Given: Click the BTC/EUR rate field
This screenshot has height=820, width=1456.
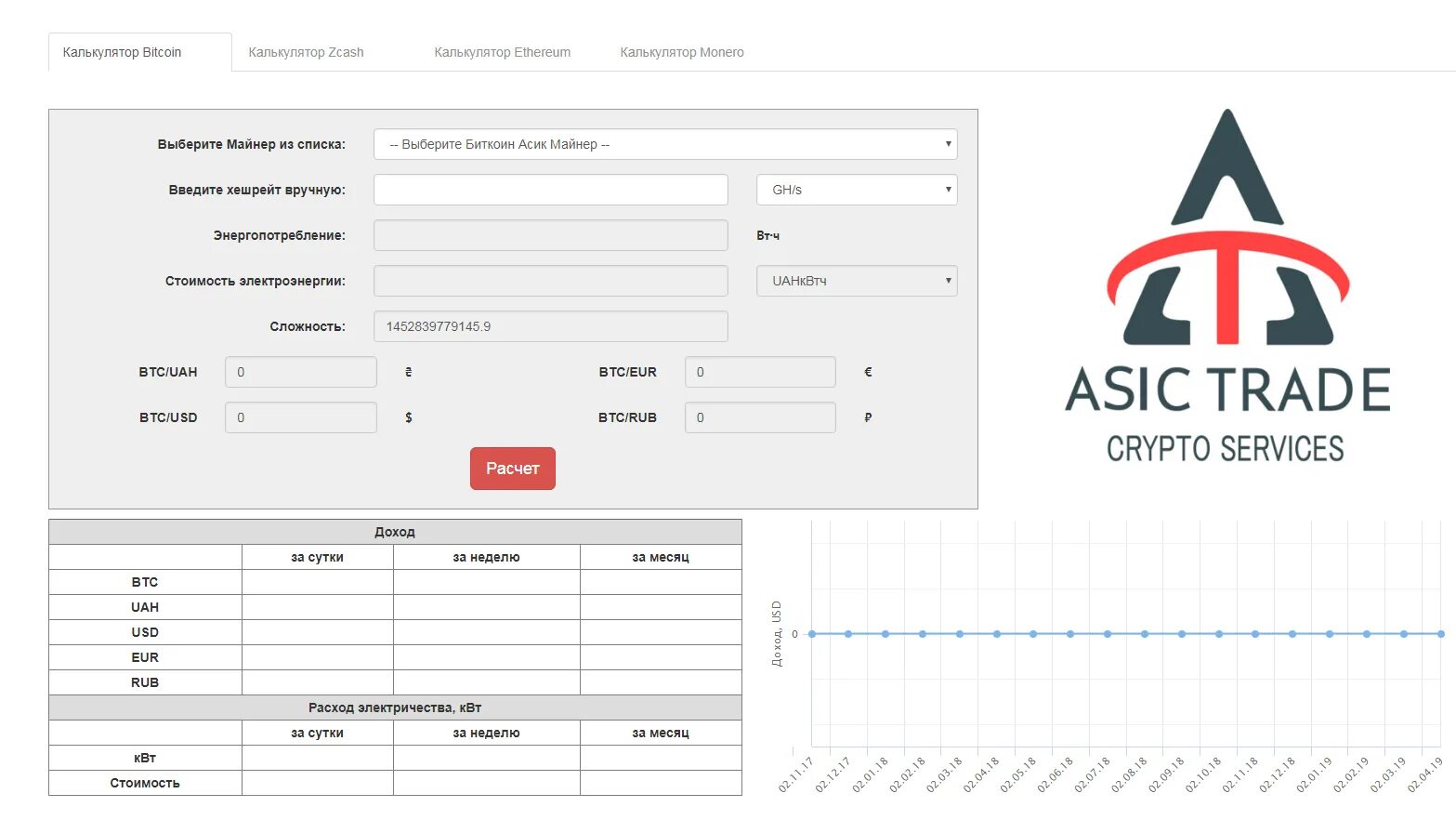Looking at the screenshot, I should [x=760, y=372].
